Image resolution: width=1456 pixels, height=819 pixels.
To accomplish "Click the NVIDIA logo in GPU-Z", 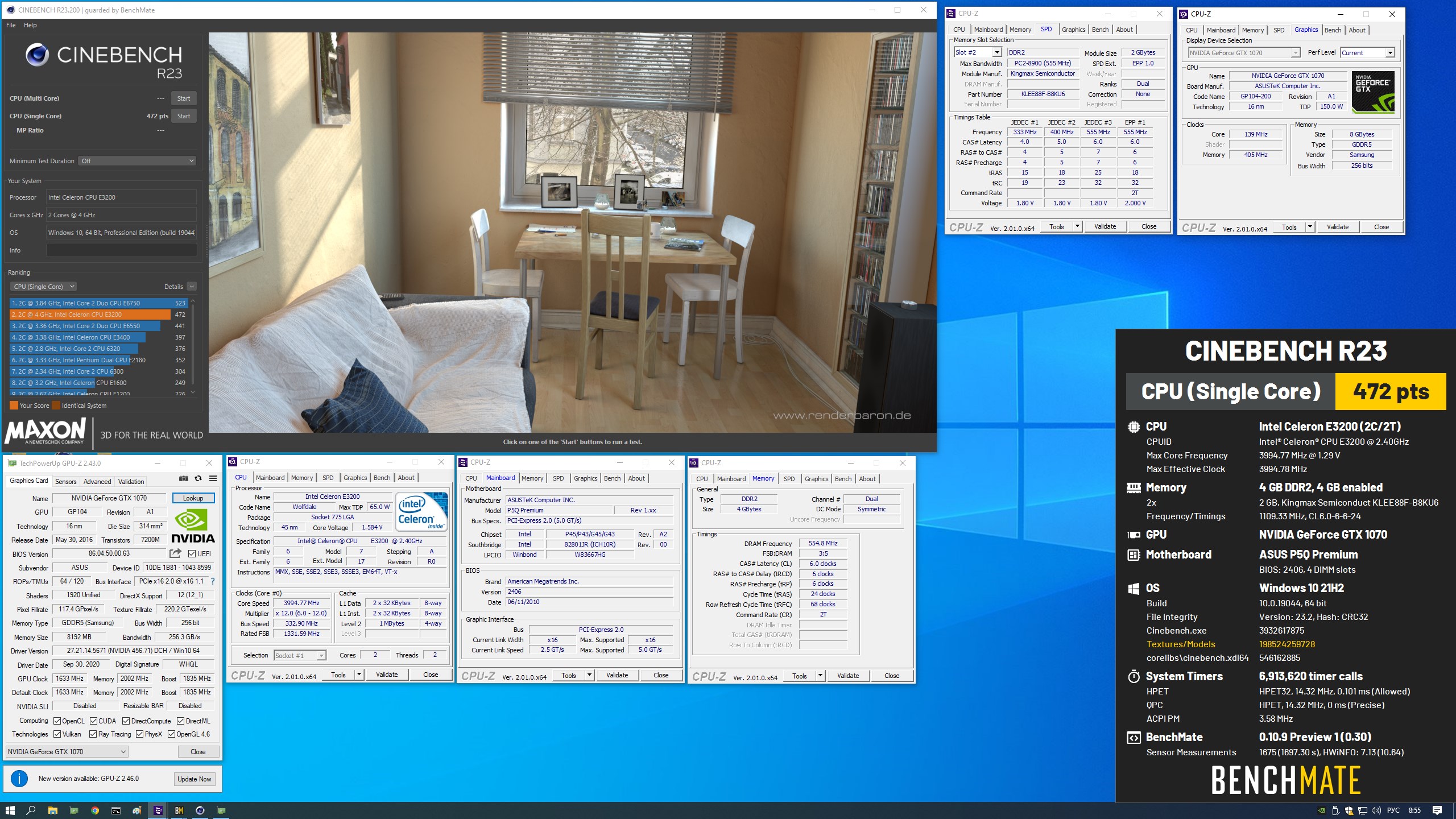I will [193, 526].
